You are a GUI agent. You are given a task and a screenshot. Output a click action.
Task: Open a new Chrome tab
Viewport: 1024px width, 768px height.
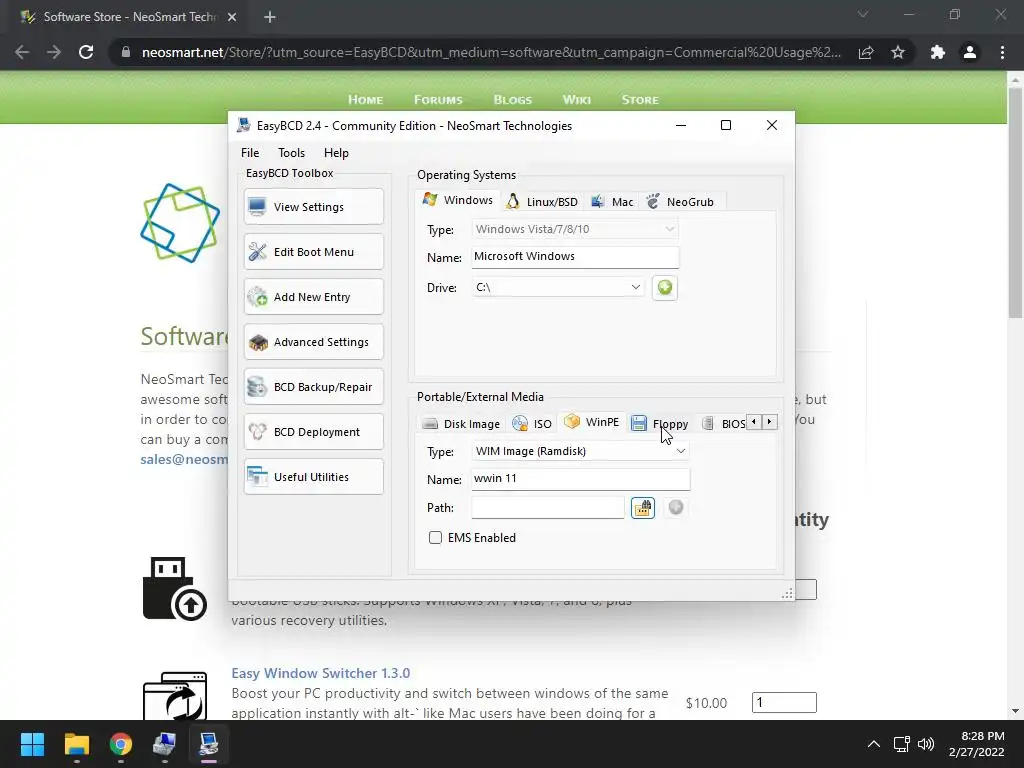tap(270, 17)
